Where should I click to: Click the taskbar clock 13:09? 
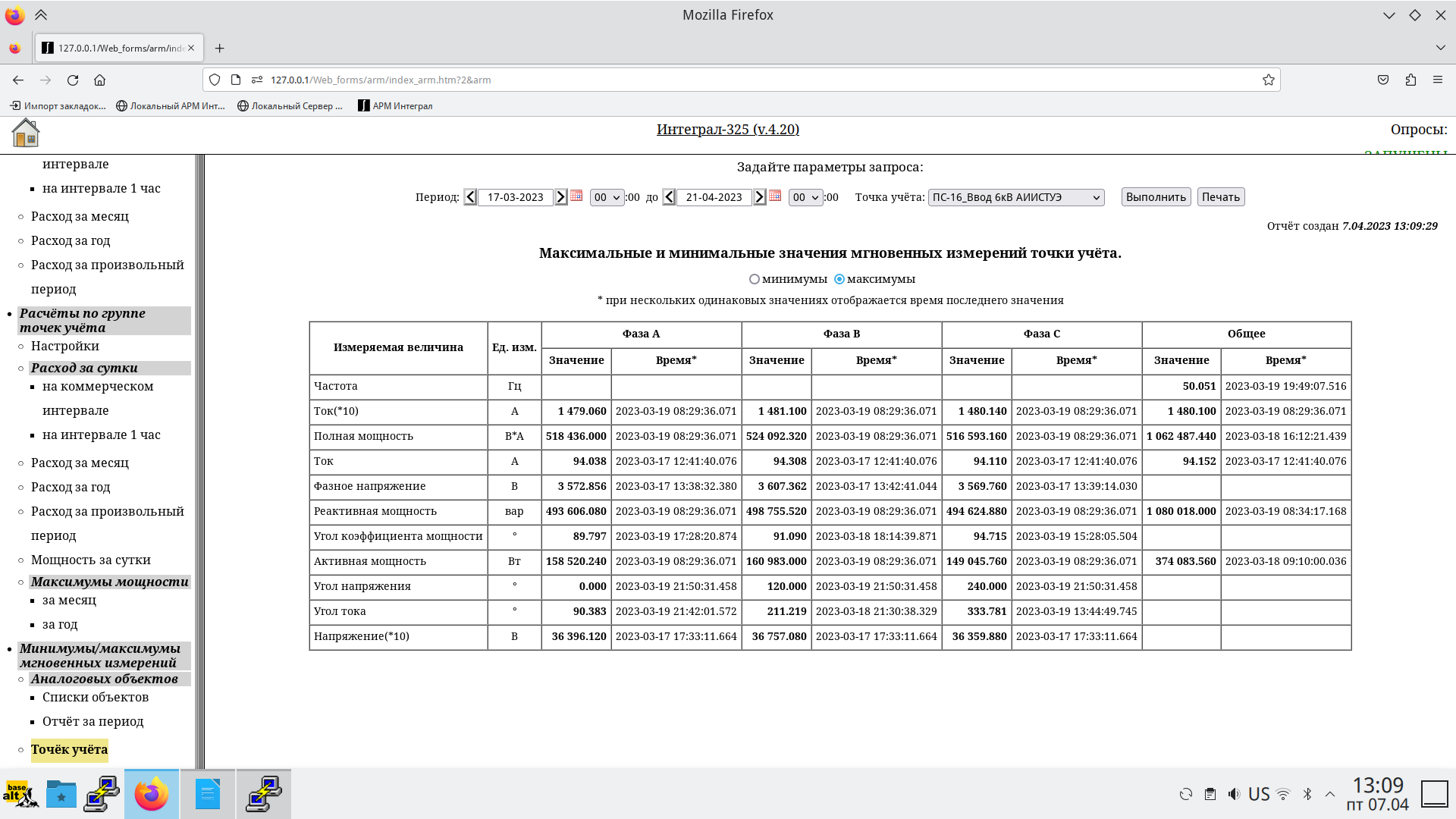coord(1378,786)
